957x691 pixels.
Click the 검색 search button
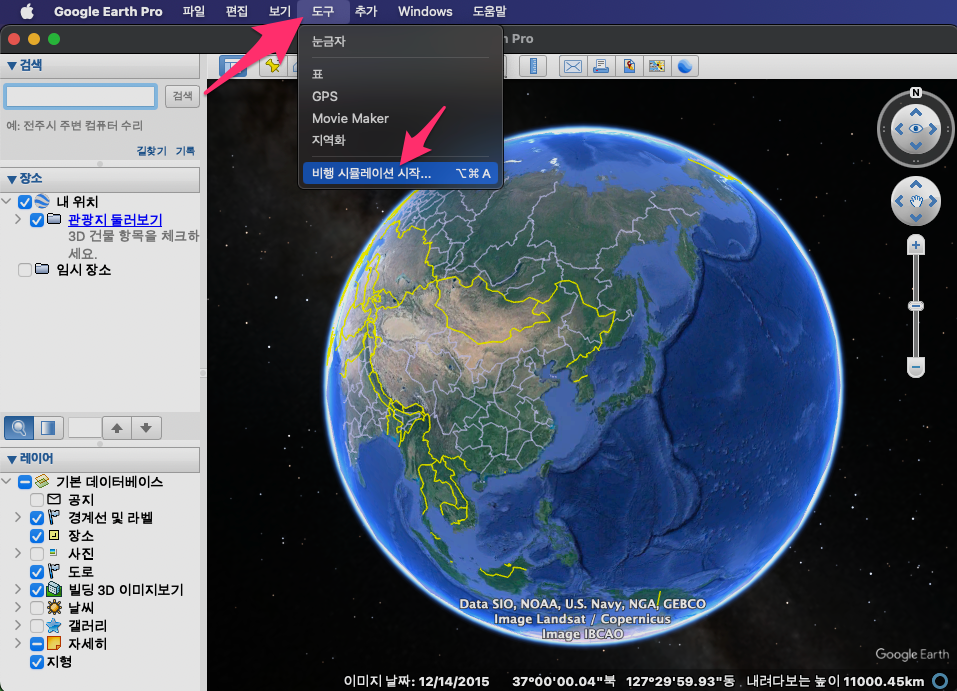(x=182, y=96)
